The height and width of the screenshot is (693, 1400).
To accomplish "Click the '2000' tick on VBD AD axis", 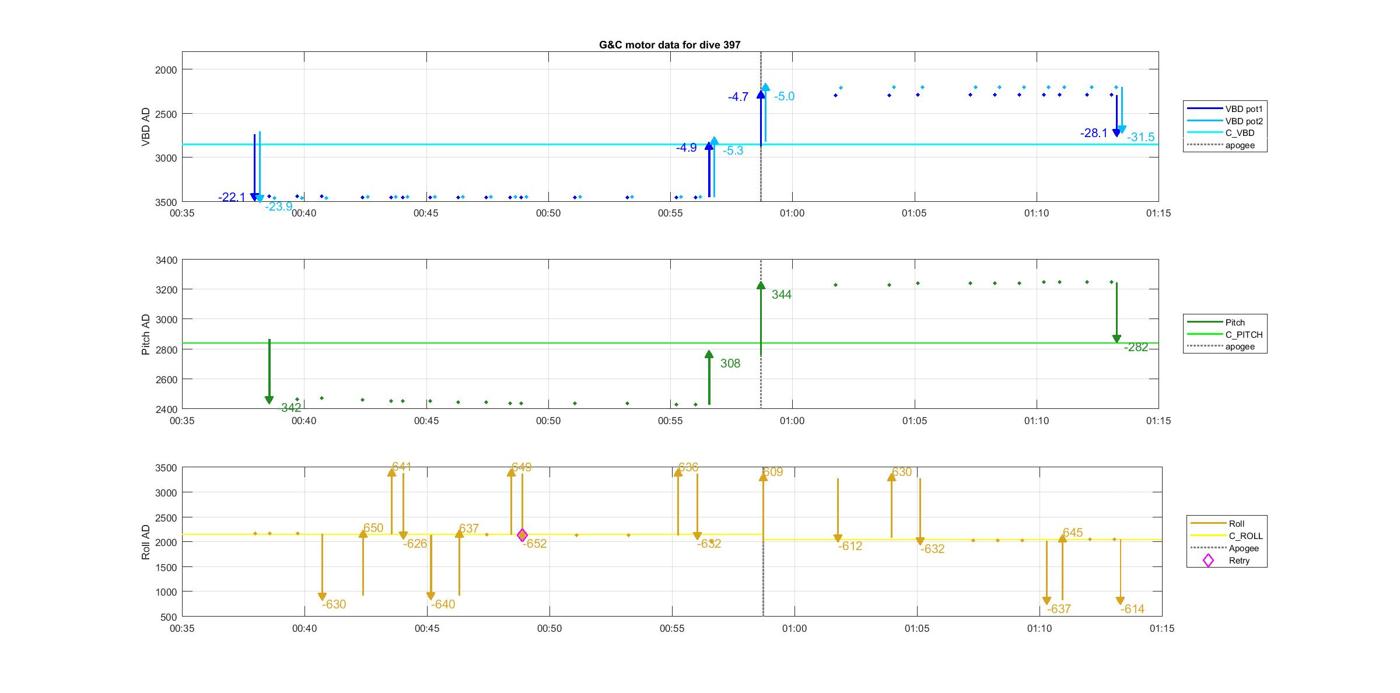I will (166, 70).
